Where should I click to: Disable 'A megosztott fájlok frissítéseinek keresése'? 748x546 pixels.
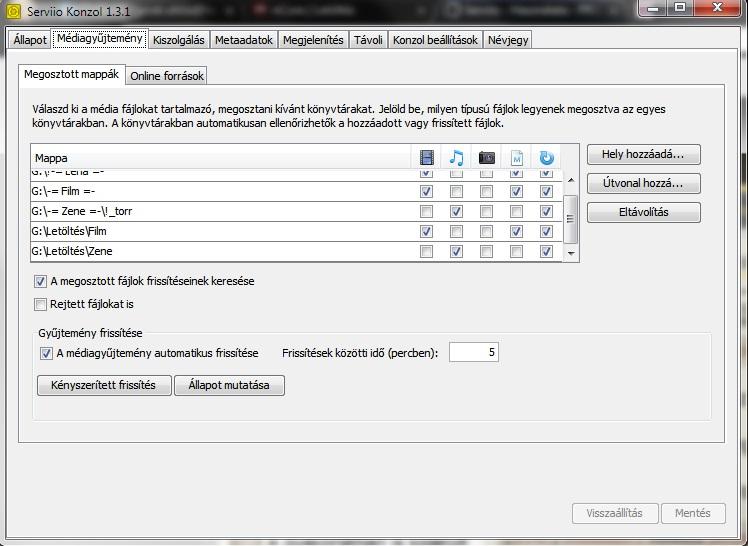coord(41,281)
